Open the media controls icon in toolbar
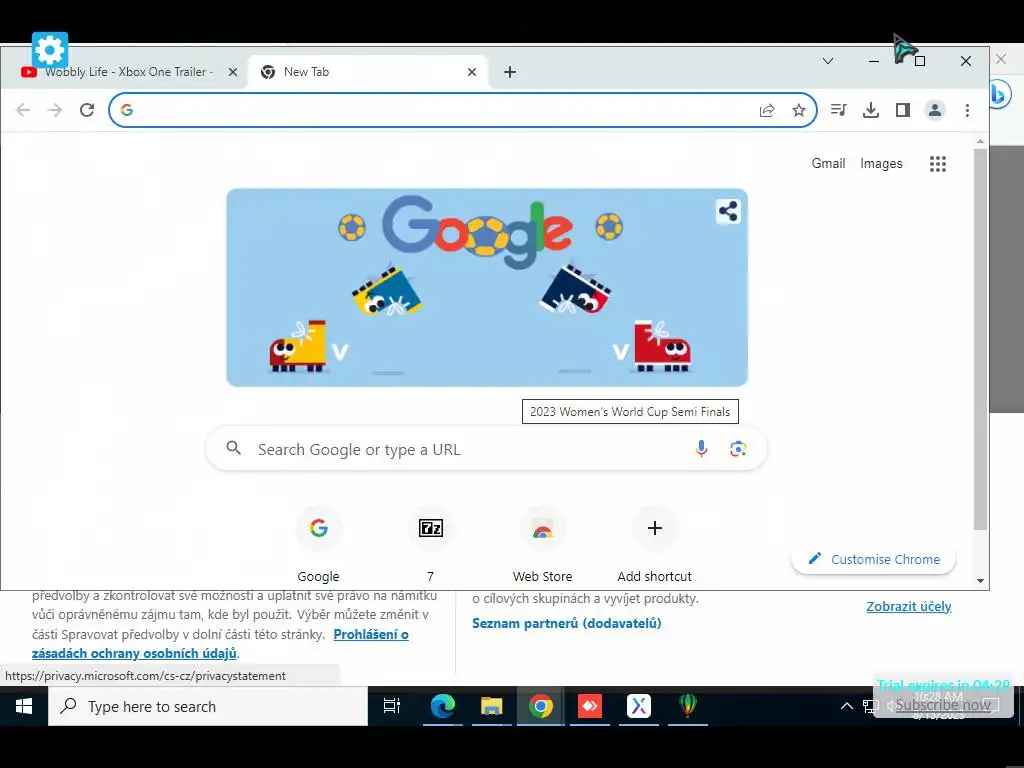Image resolution: width=1024 pixels, height=768 pixels. tap(839, 110)
